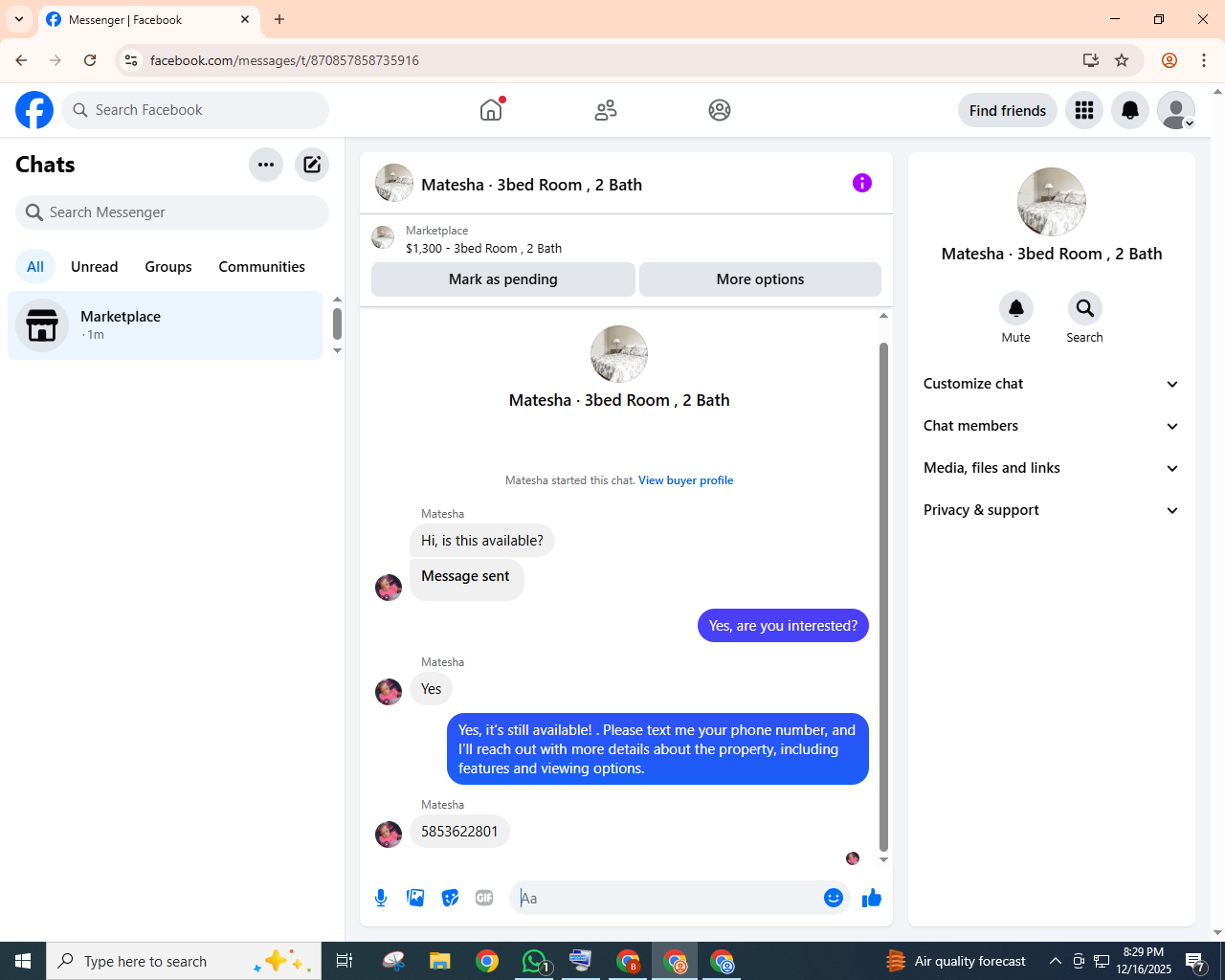The width and height of the screenshot is (1225, 980).
Task: Click the chat list scrollbar thumb
Action: (x=337, y=323)
